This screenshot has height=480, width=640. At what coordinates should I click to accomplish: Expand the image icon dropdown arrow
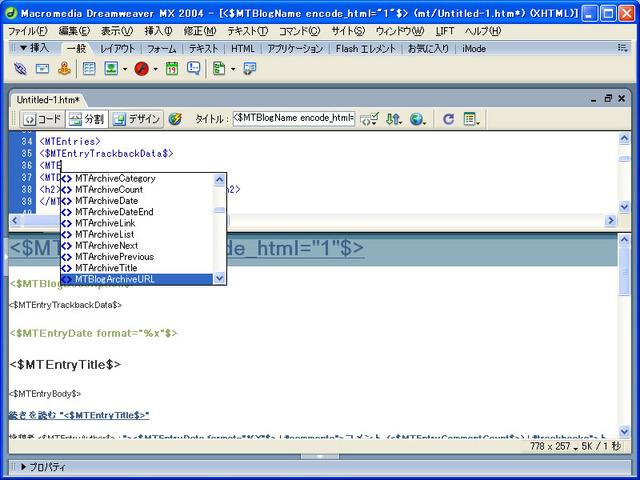pyautogui.click(x=125, y=69)
